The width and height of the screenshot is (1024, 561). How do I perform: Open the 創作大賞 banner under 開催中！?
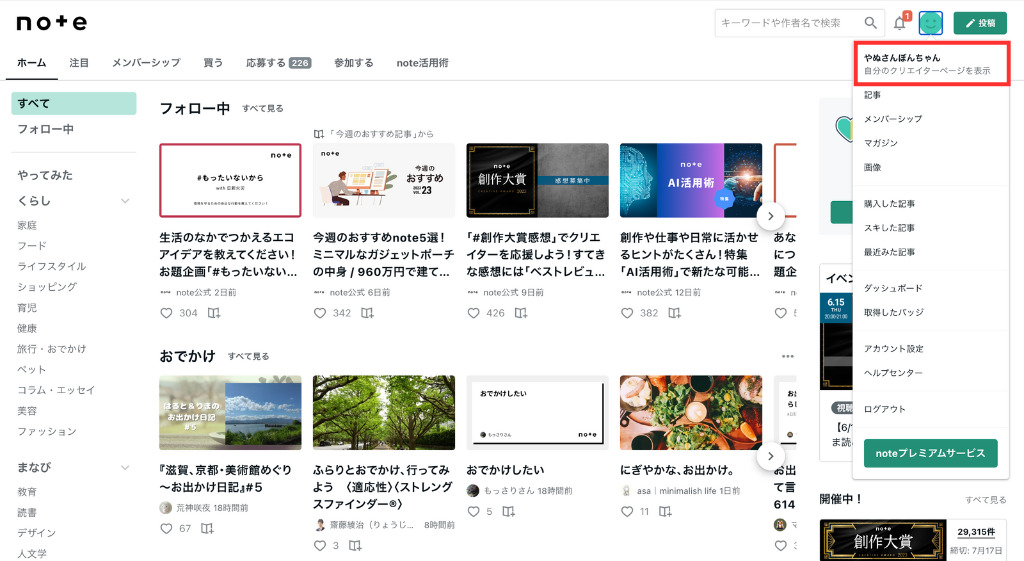point(883,540)
